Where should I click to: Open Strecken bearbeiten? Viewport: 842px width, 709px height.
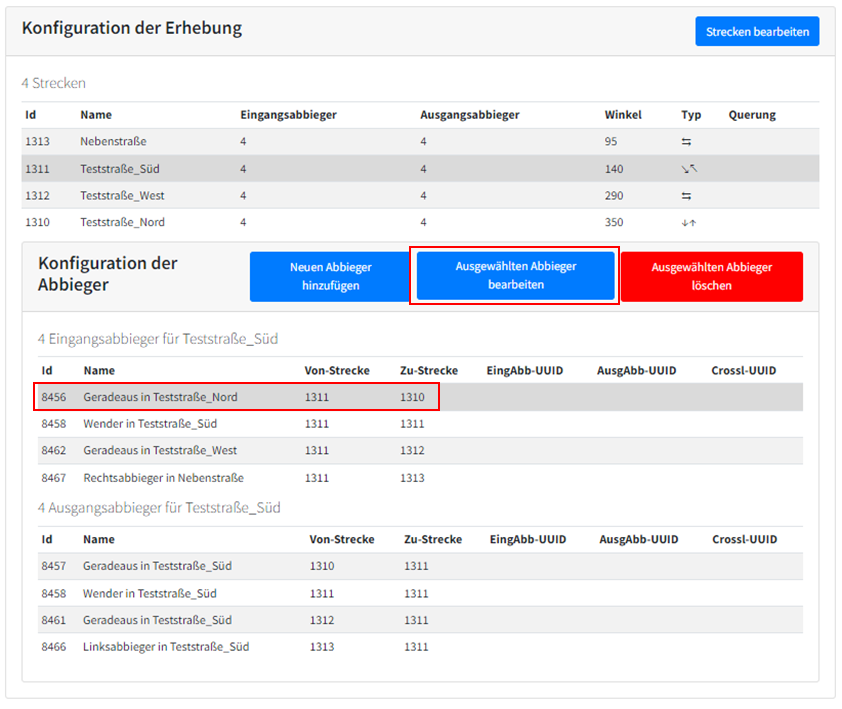pyautogui.click(x=757, y=31)
